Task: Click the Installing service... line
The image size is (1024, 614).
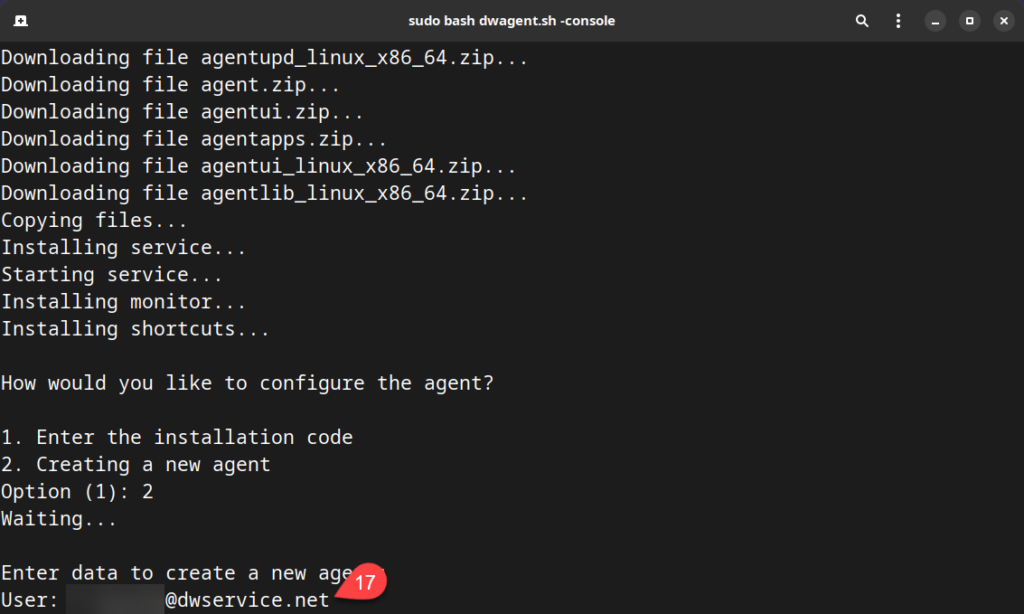Action: [124, 247]
